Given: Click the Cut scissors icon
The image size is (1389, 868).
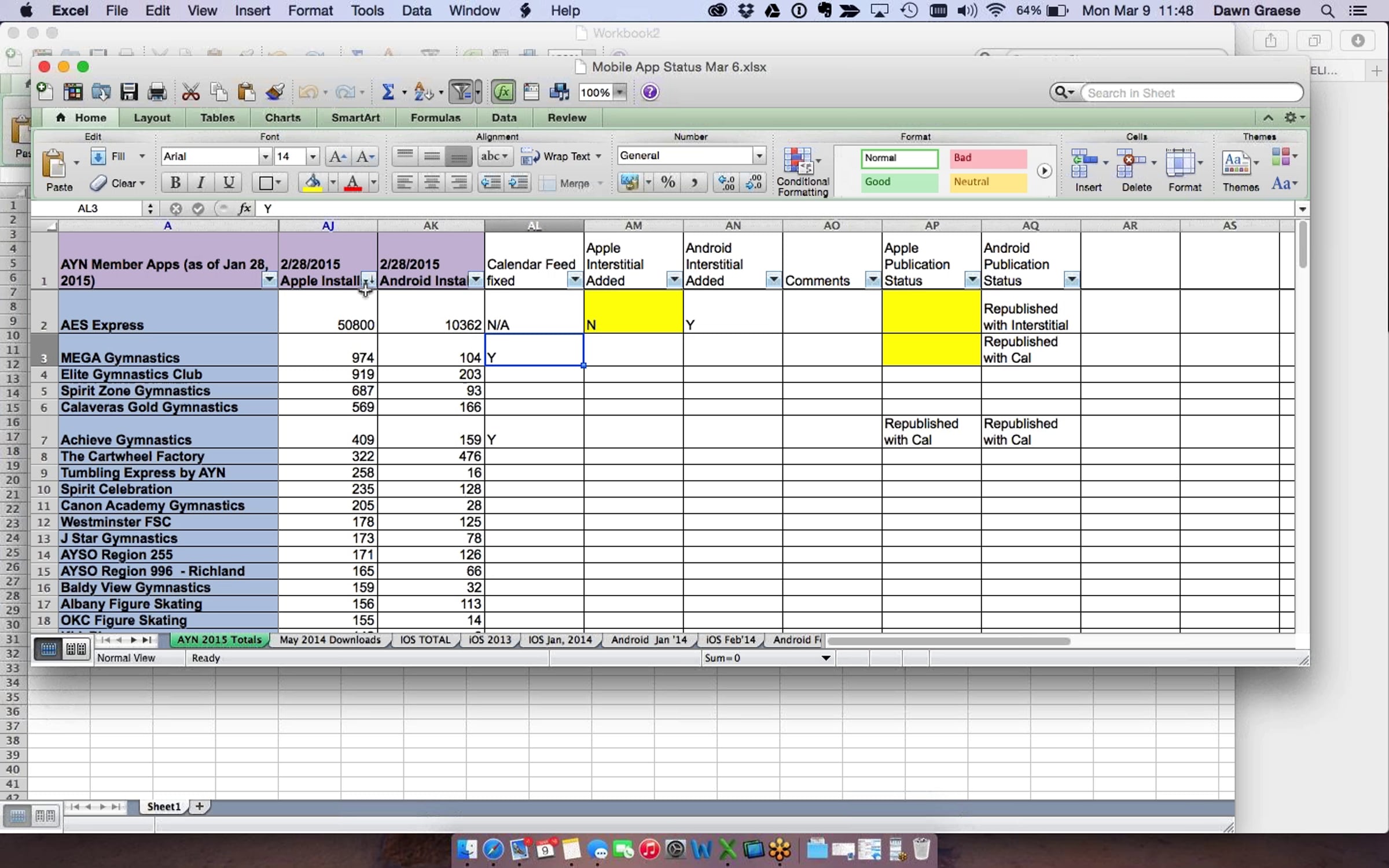Looking at the screenshot, I should click(x=190, y=92).
